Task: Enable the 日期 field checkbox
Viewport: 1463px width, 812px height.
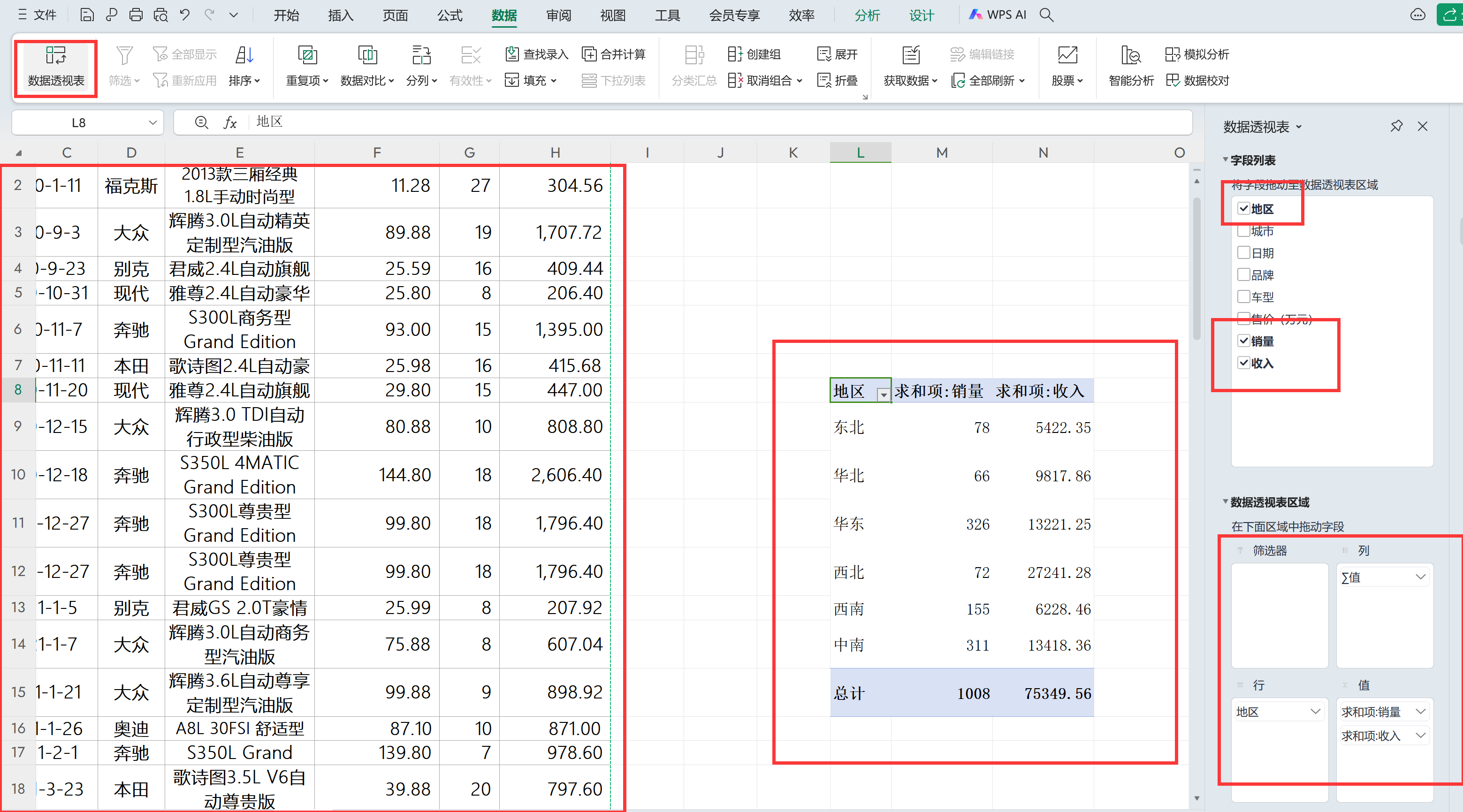Action: pyautogui.click(x=1243, y=253)
